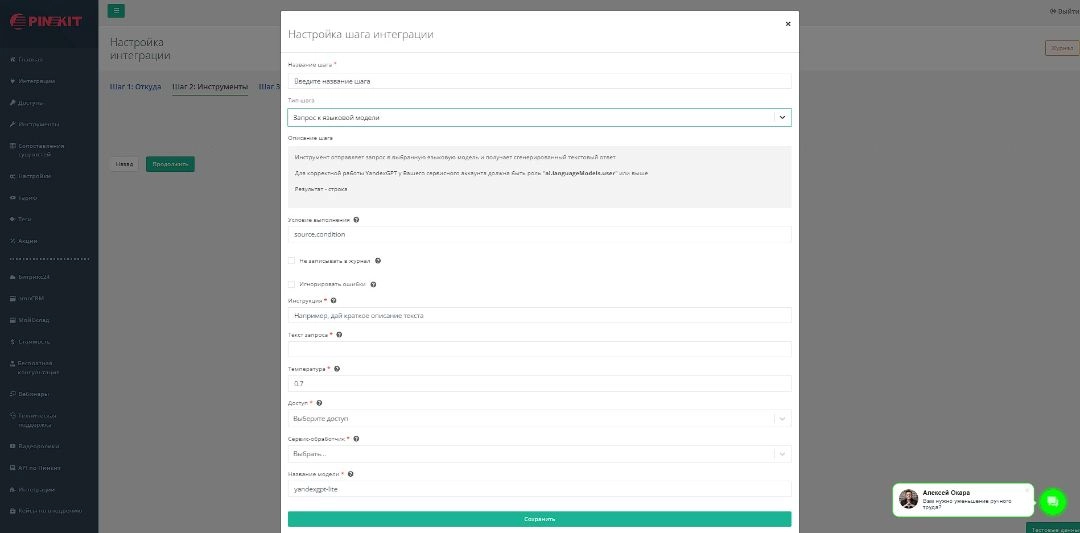The image size is (1080, 533).
Task: Open the 'Сервис-обработчик' dropdown
Action: click(x=539, y=453)
